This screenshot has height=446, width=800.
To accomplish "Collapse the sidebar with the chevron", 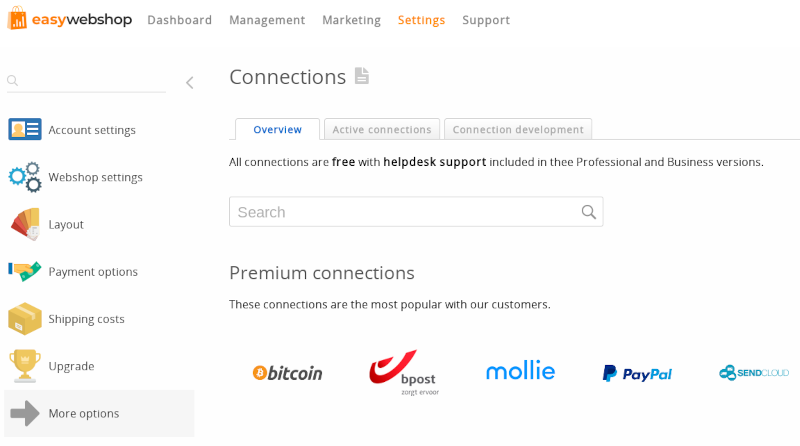I will coord(190,82).
